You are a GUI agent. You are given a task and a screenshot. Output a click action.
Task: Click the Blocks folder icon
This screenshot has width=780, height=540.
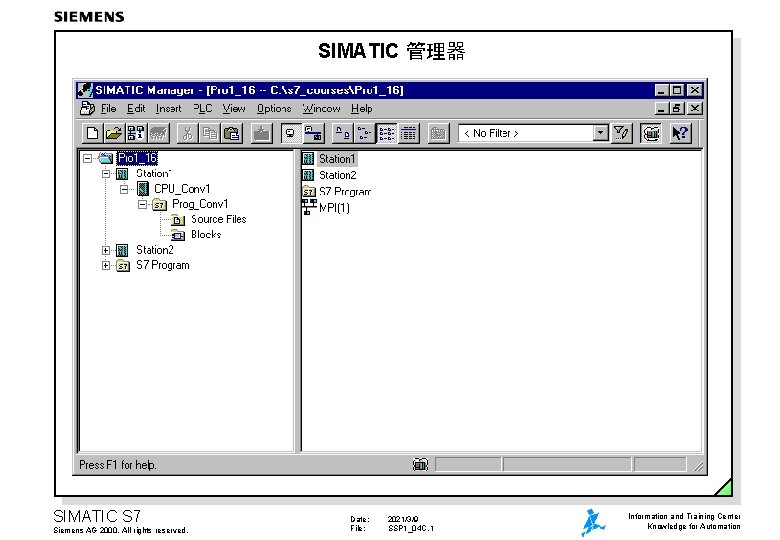click(x=178, y=235)
